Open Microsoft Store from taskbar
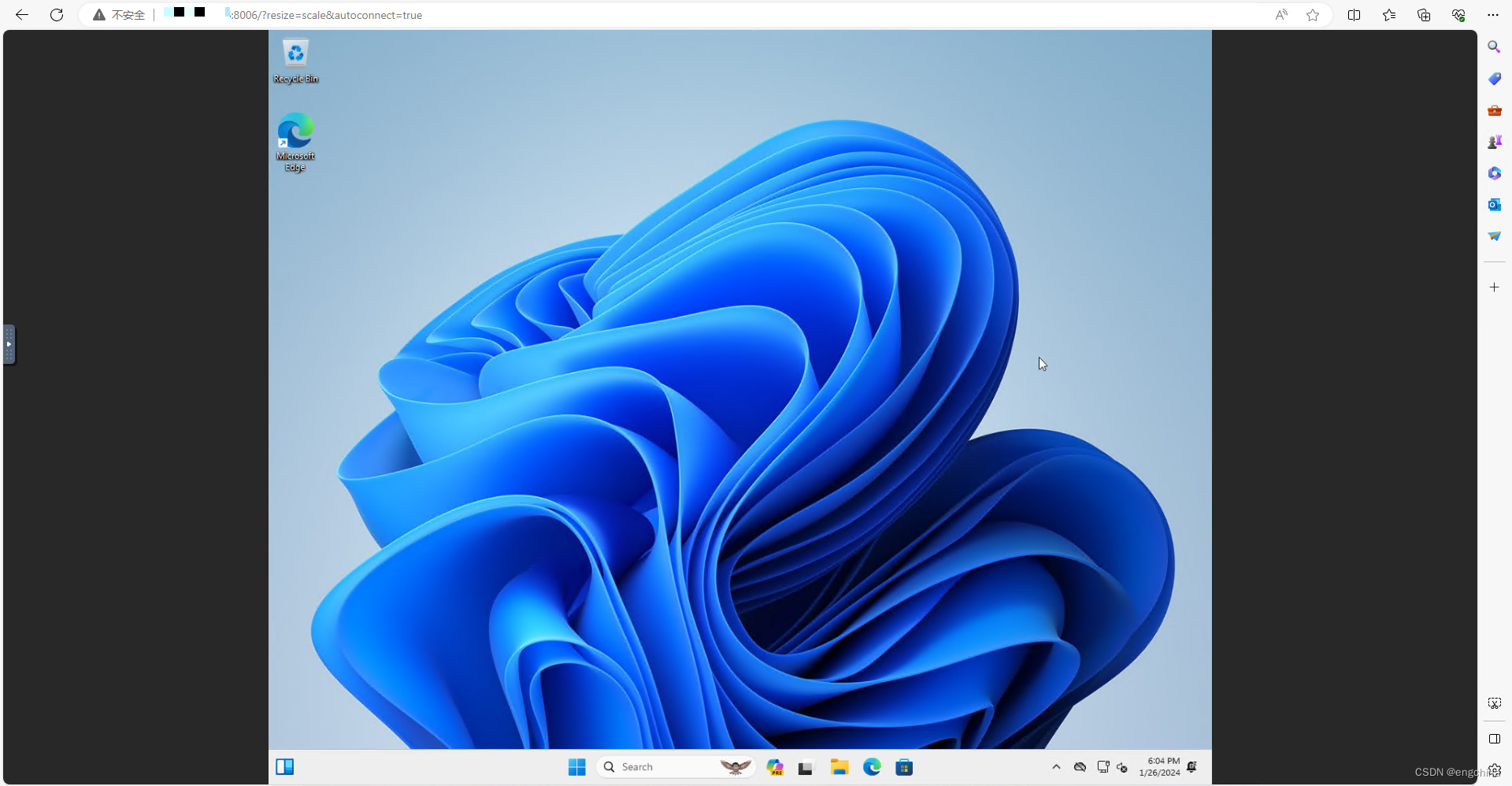 [x=904, y=767]
